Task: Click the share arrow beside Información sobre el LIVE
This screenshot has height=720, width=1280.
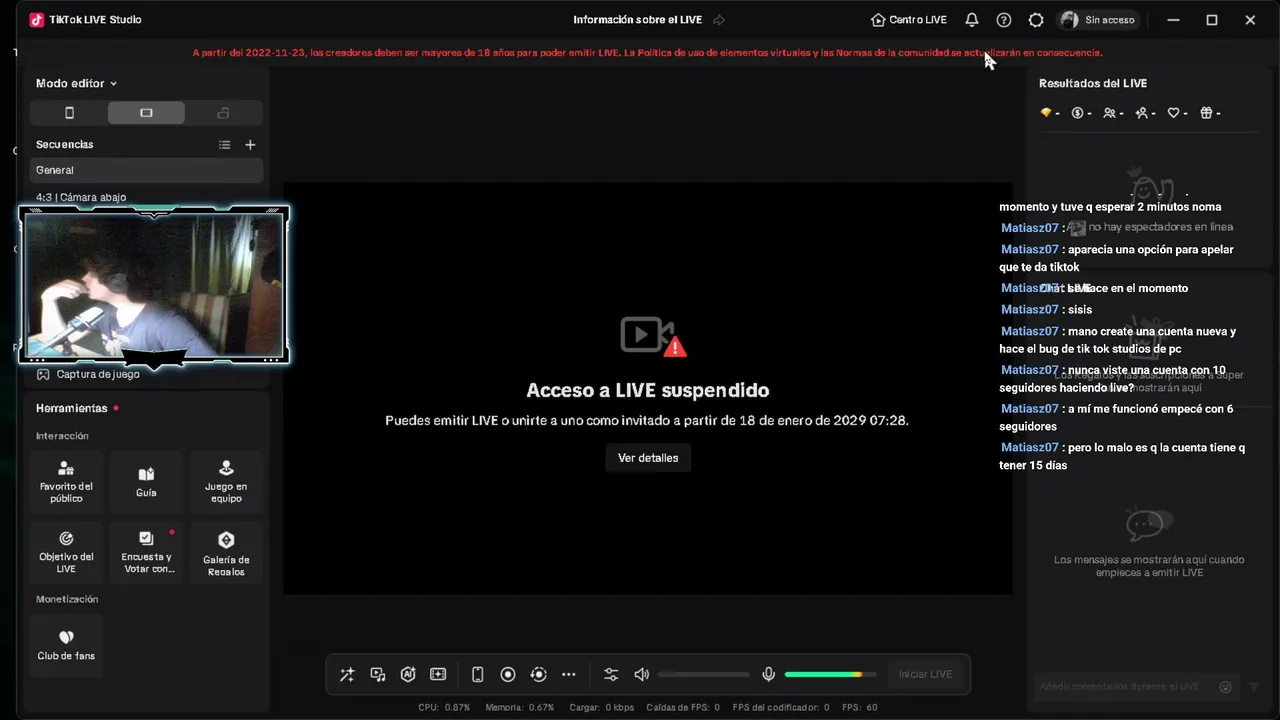Action: coord(719,20)
